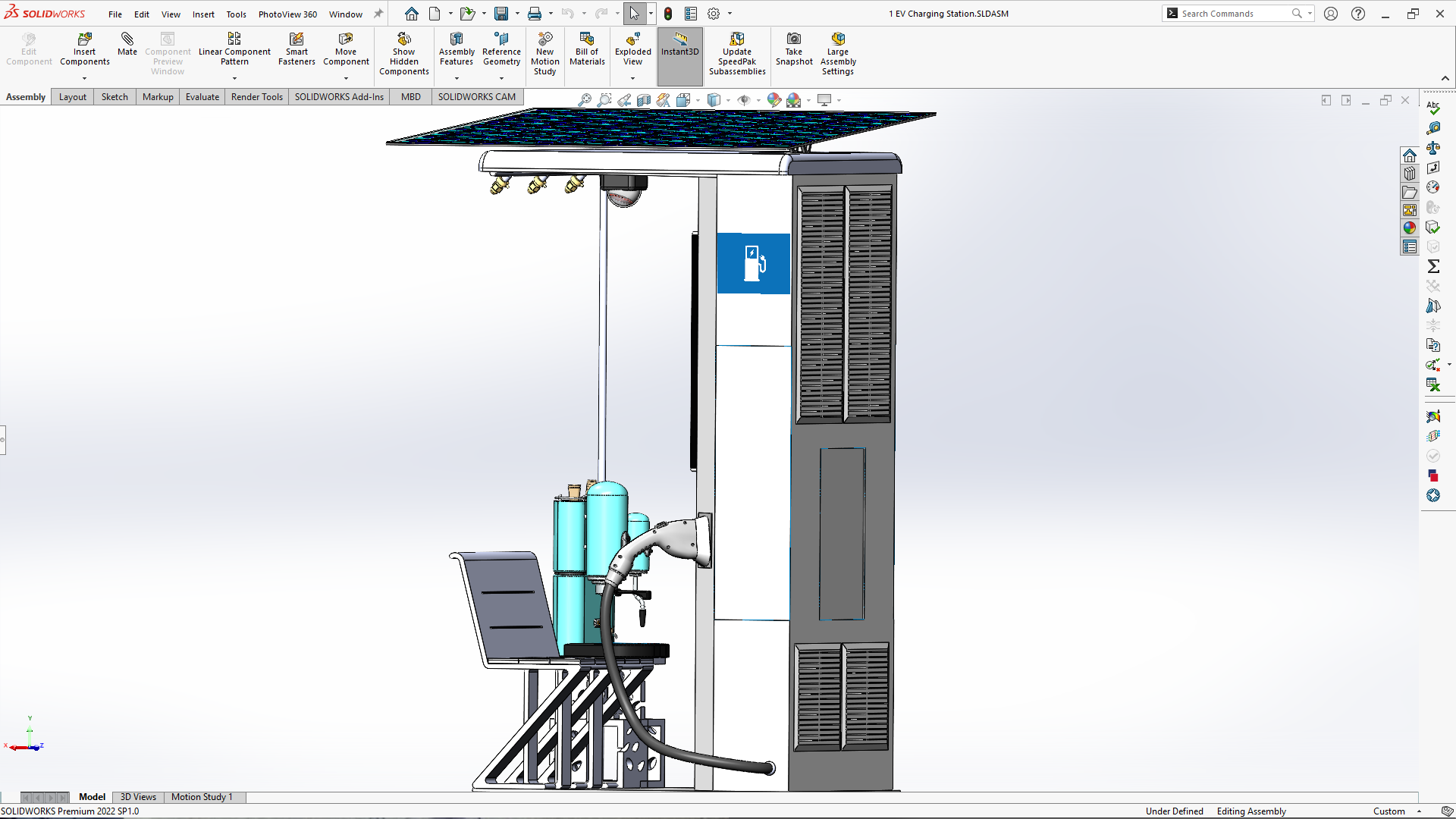Click the Take Snapshot icon
Image resolution: width=1456 pixels, height=819 pixels.
(793, 39)
